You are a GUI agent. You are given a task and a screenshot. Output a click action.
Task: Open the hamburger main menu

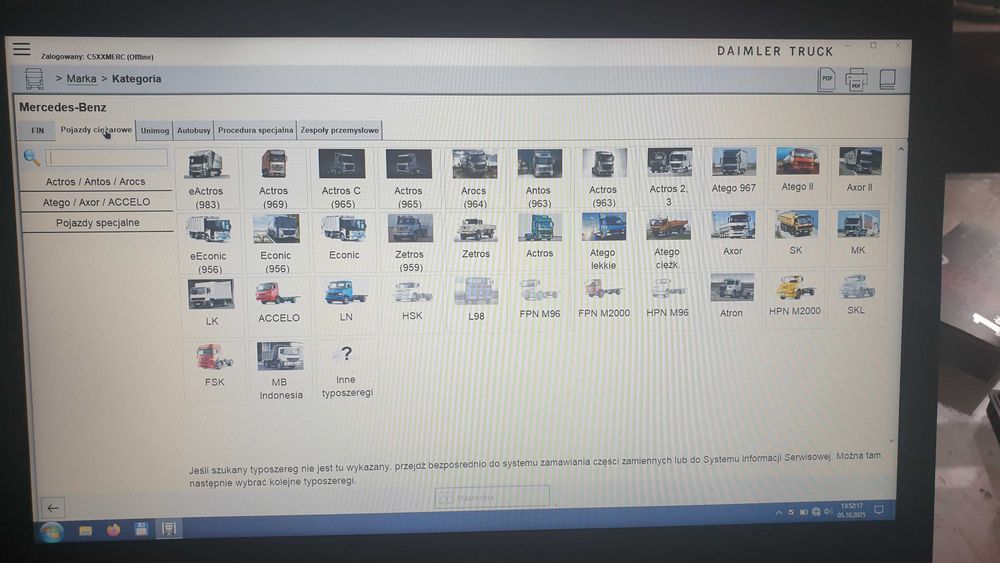click(x=22, y=49)
